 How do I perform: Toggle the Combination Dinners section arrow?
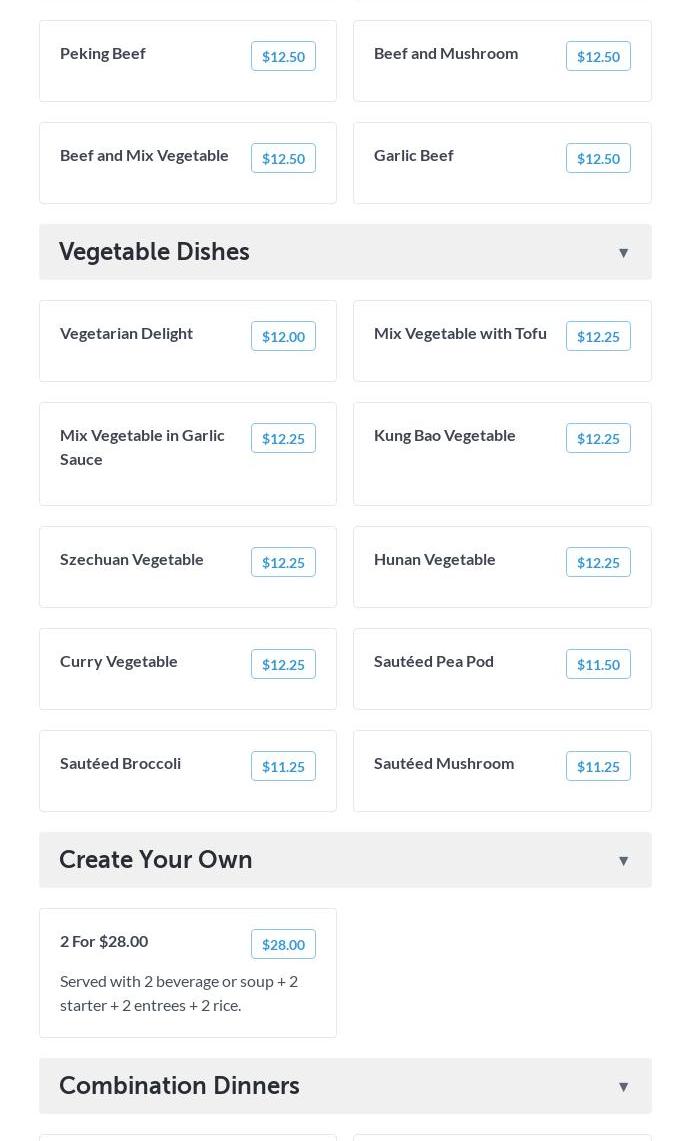pyautogui.click(x=623, y=1087)
